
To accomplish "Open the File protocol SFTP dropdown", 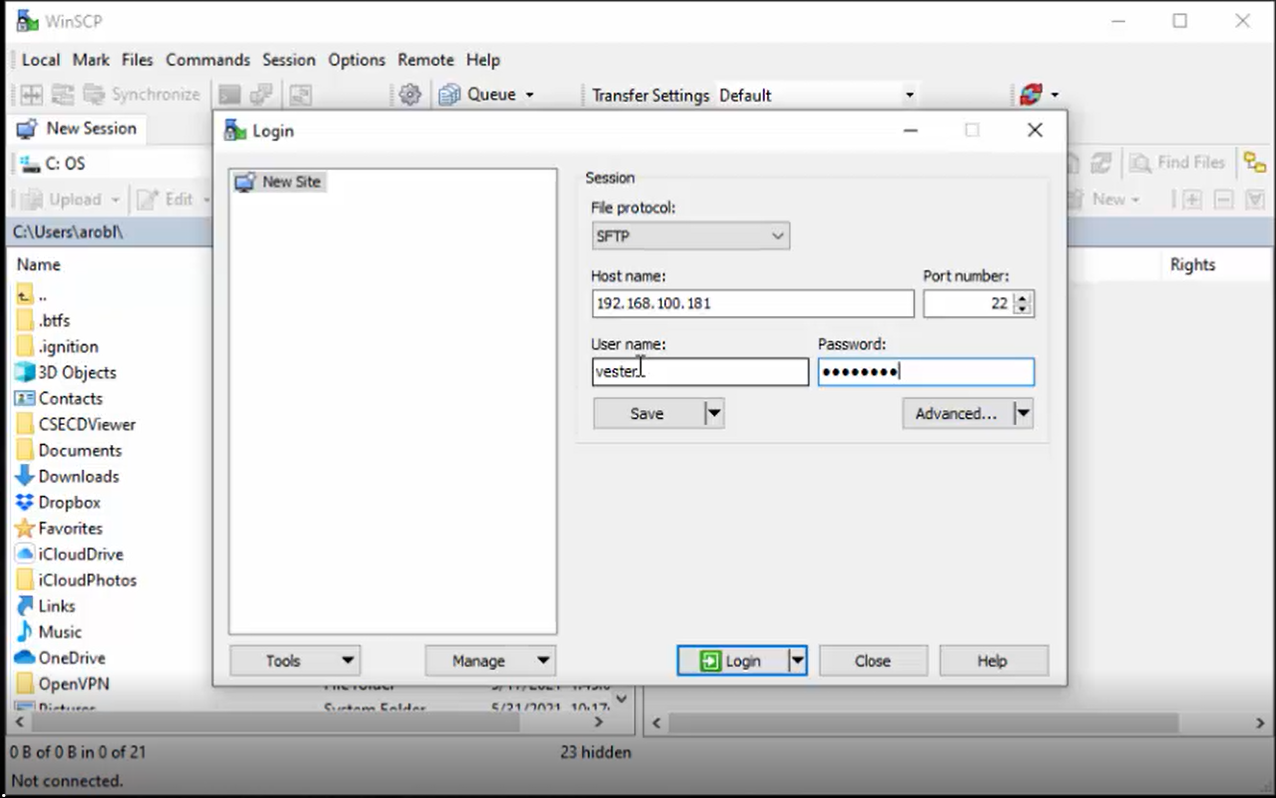I will click(x=691, y=237).
